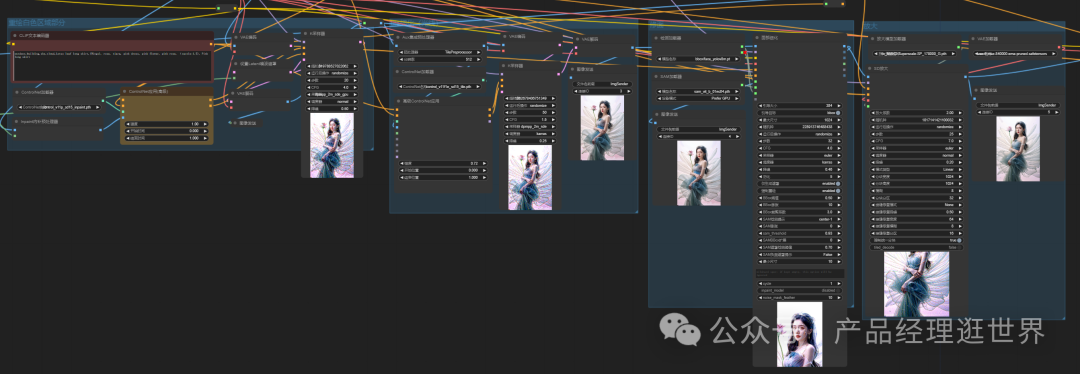This screenshot has height=374, width=1080.
Task: Increase CFG 4.0 arrow on dpmpp_2m_sde_gpu sampler
Action: click(x=354, y=87)
